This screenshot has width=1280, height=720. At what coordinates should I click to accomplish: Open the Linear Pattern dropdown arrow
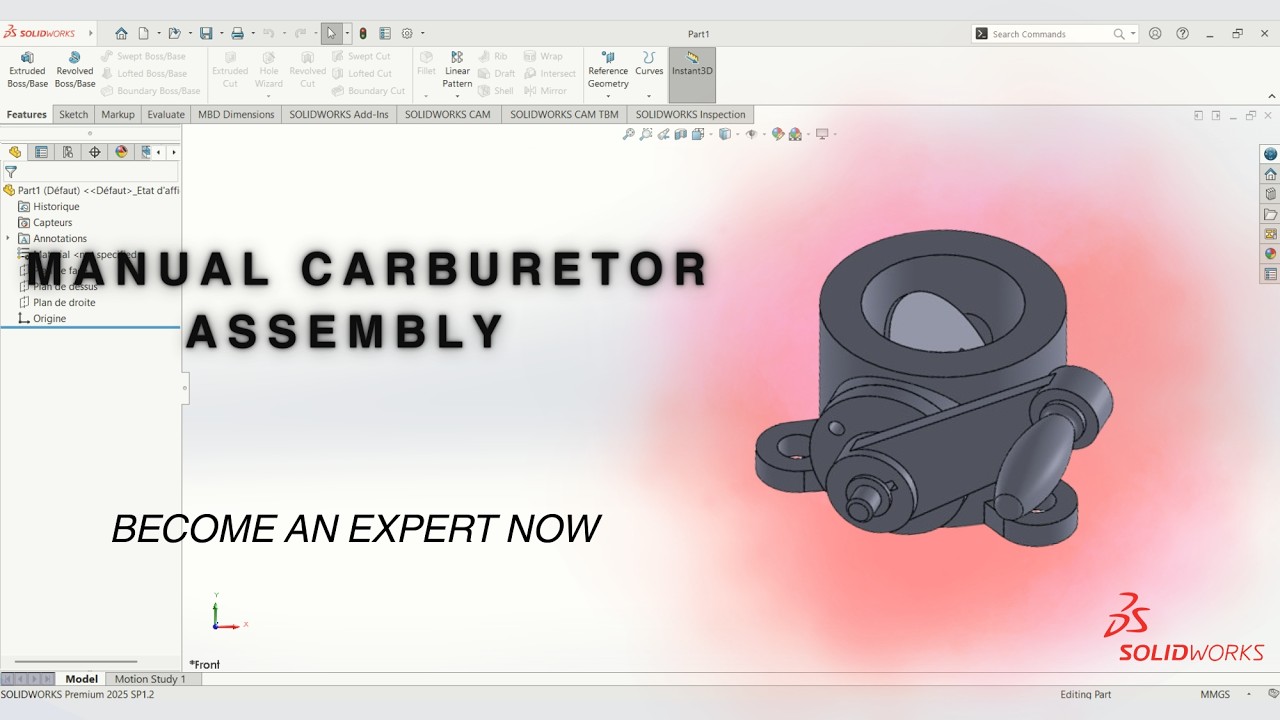coord(457,97)
